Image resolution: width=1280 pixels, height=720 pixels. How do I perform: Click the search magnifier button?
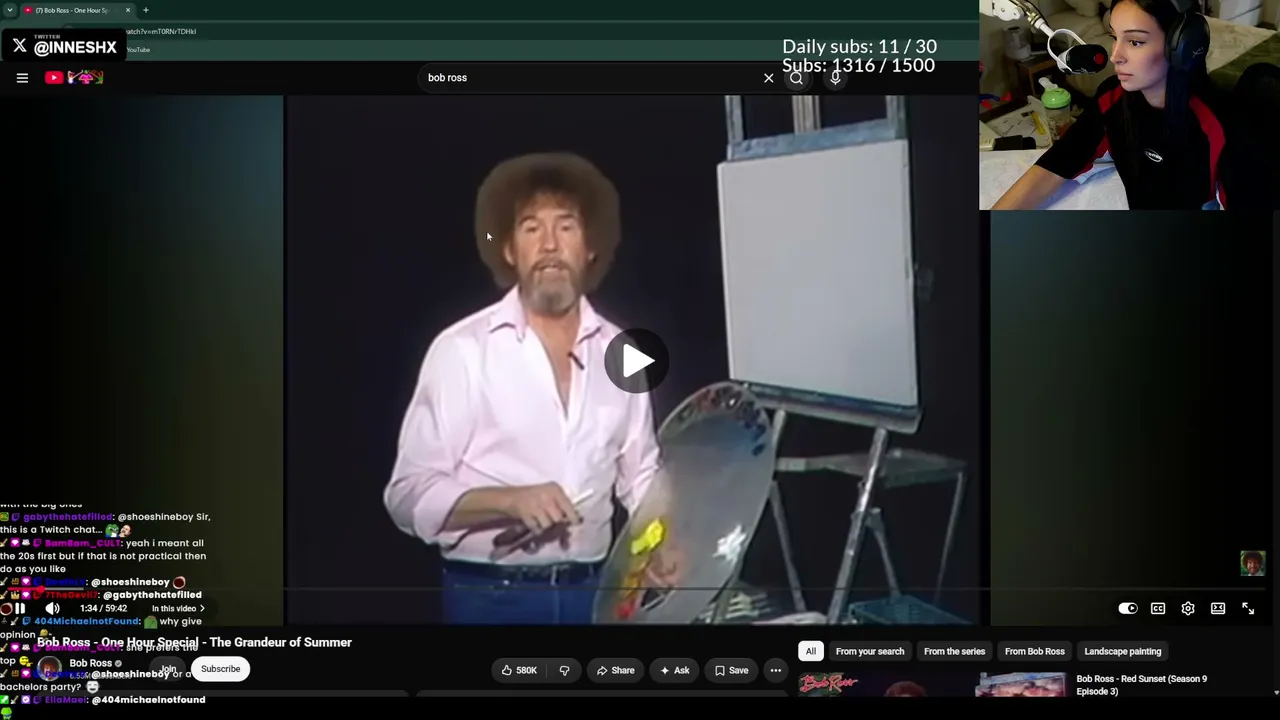coord(796,77)
